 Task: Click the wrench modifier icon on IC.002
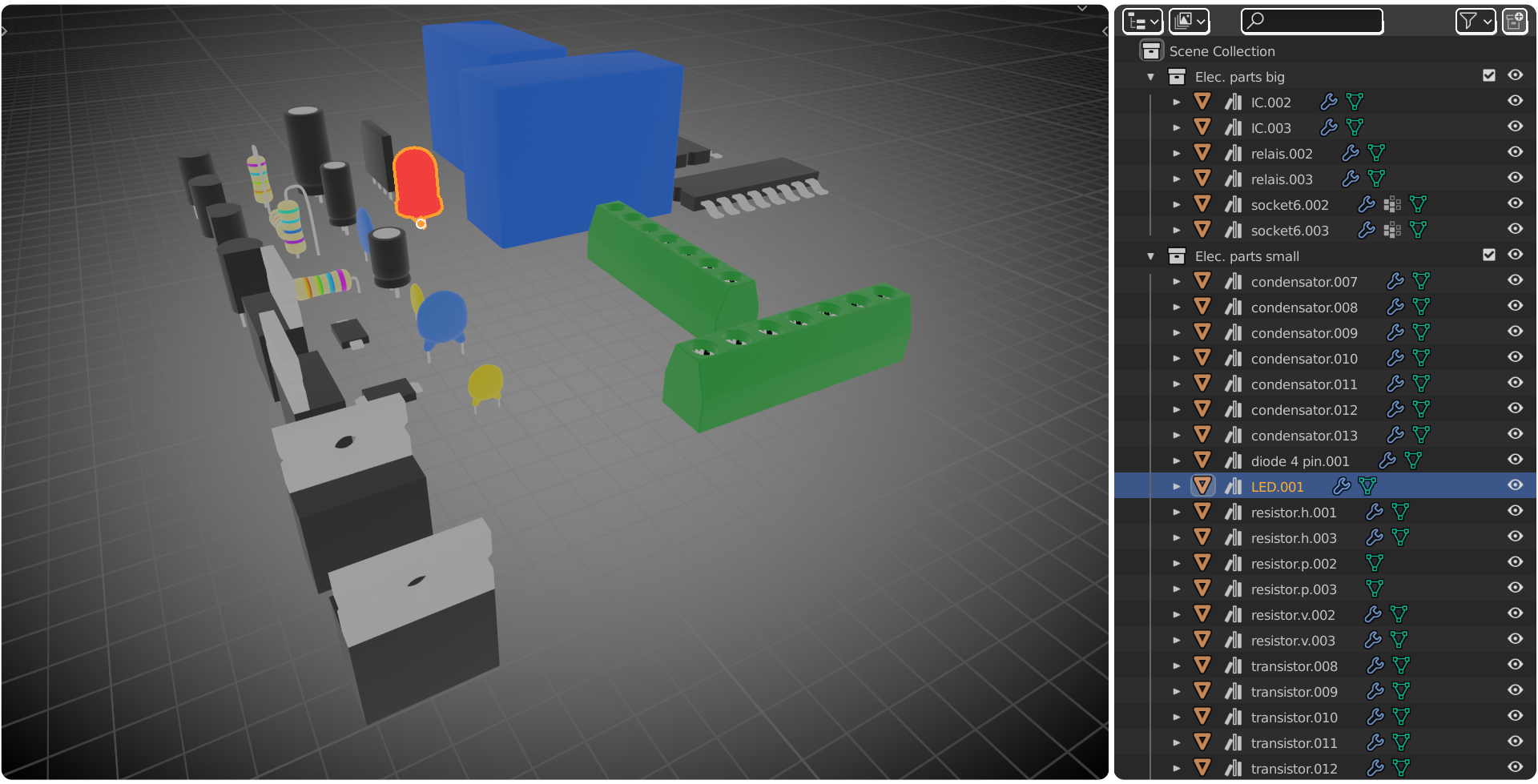(1329, 102)
